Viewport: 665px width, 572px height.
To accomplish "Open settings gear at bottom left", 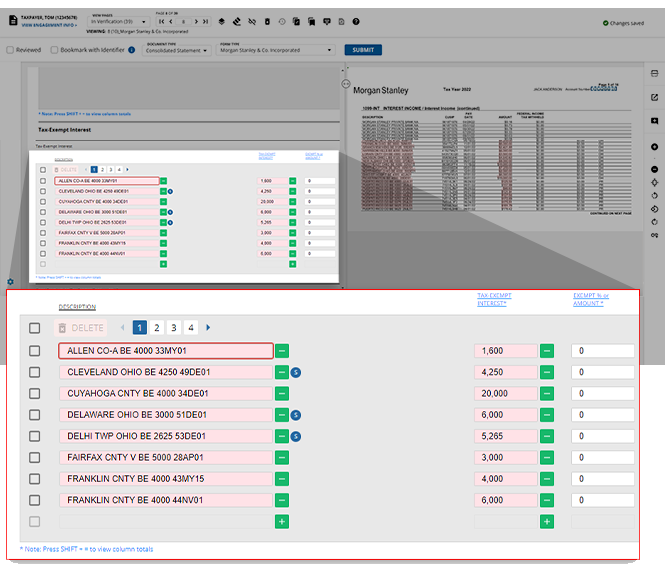I will (x=10, y=282).
